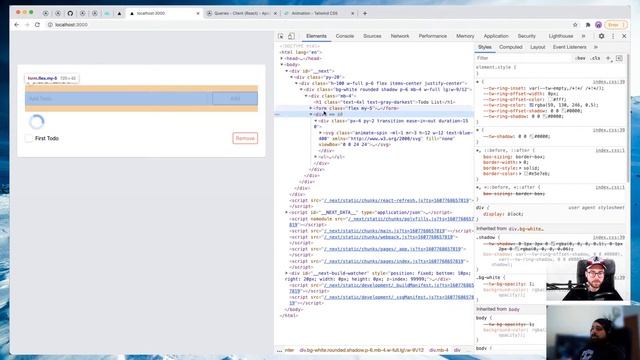
Task: Toggle the computed styles sidebar icon
Action: coord(619,58)
